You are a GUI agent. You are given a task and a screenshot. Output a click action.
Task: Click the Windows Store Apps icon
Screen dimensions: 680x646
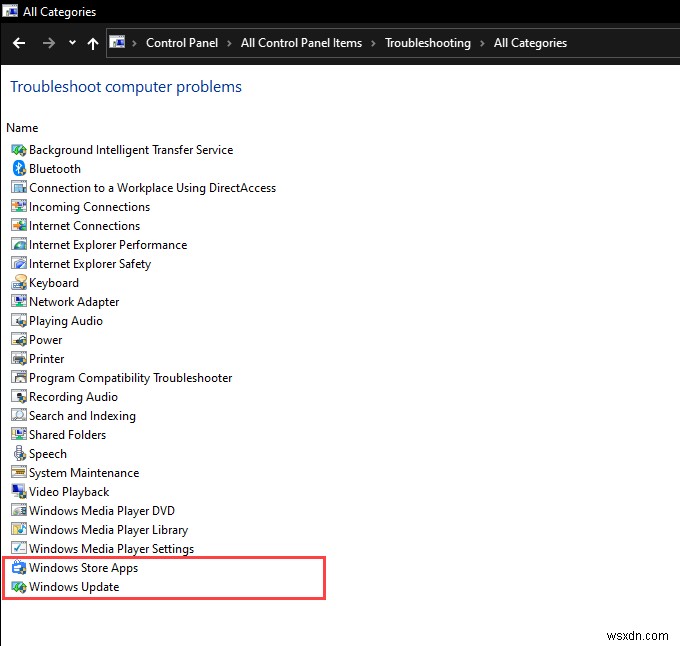19,568
